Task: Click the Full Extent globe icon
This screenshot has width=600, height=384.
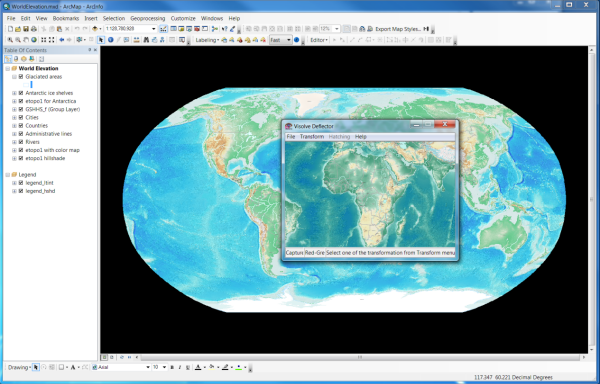Action: click(34, 40)
